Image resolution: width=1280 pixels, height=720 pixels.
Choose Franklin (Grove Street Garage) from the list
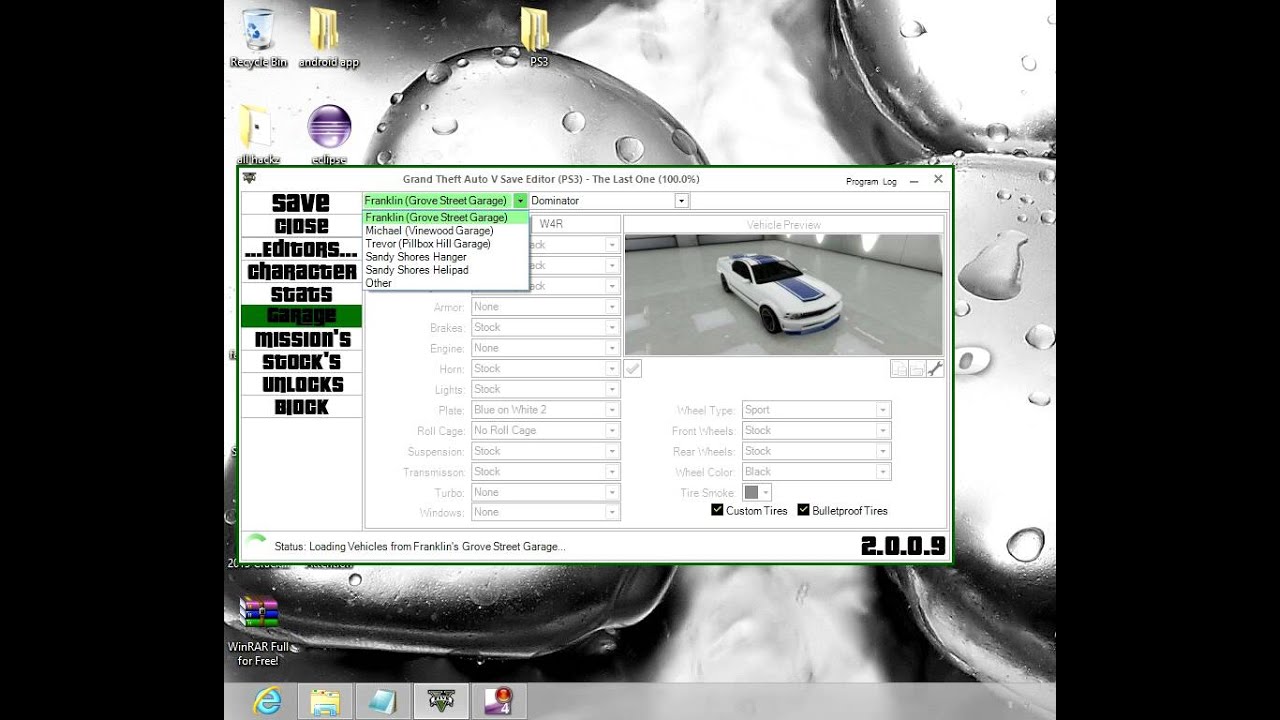(445, 217)
